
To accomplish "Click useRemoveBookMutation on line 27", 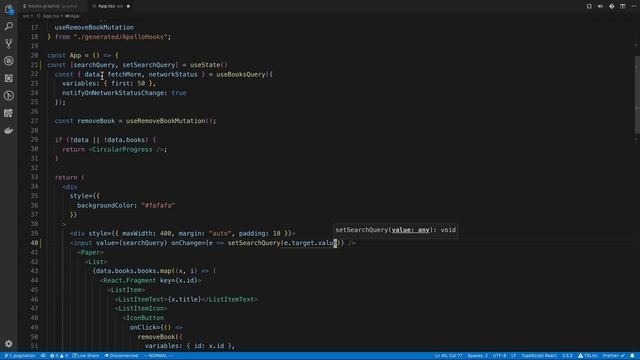I will 165,121.
